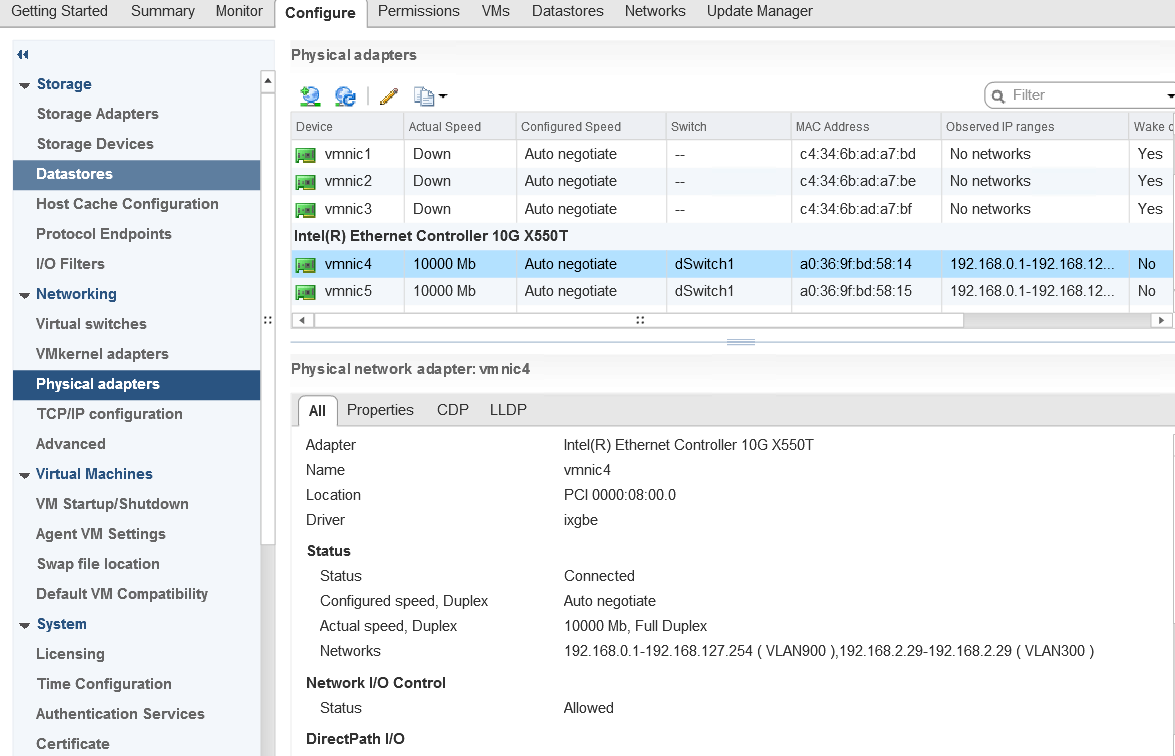The height and width of the screenshot is (756, 1175).
Task: Switch to the LLDP details tab
Action: [508, 410]
